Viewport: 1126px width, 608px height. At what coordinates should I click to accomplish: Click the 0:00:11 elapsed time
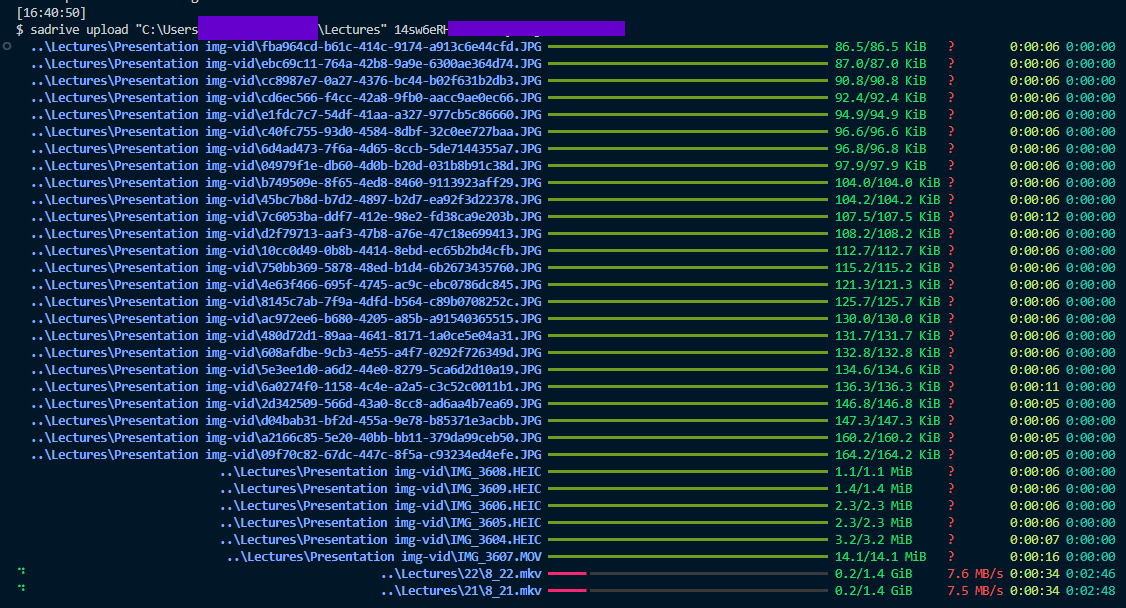[x=1035, y=386]
